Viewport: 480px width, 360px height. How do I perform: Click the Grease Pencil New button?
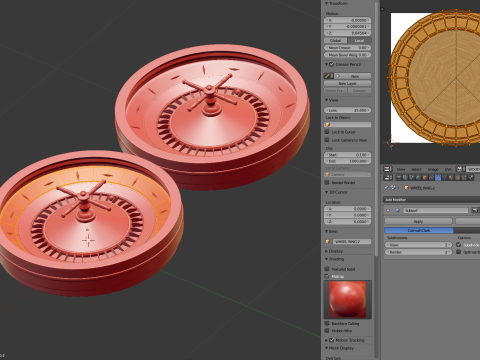coord(353,76)
